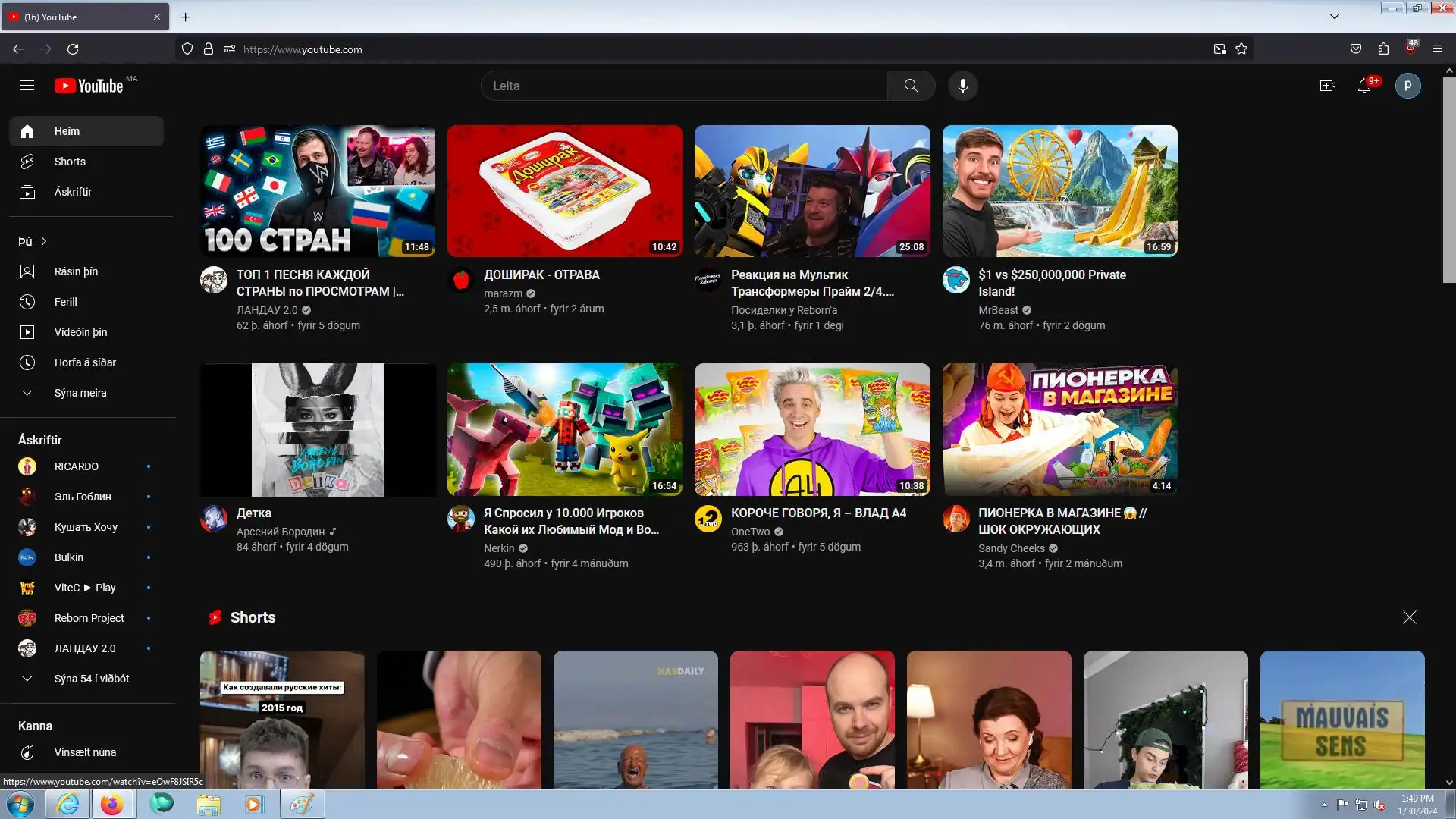The height and width of the screenshot is (819, 1456).
Task: Toggle the hamburger guide menu
Action: point(27,86)
